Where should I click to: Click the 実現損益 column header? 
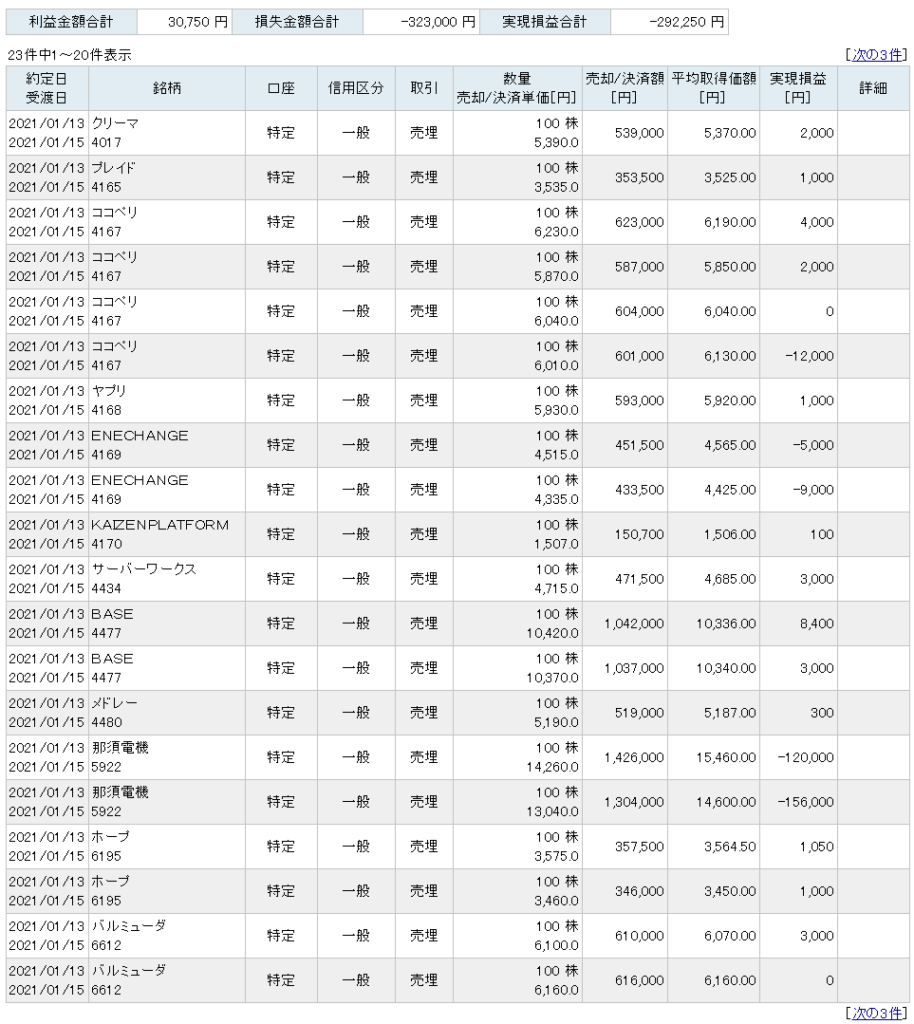coord(798,88)
